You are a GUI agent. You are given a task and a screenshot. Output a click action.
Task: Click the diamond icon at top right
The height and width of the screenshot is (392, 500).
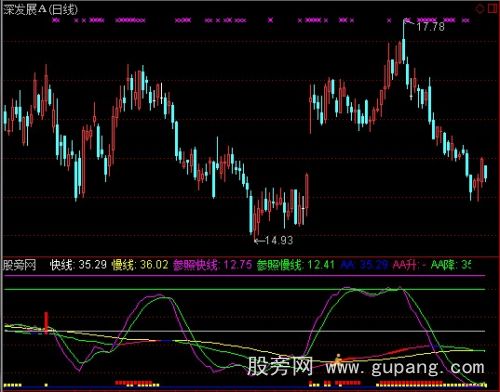[x=480, y=9]
